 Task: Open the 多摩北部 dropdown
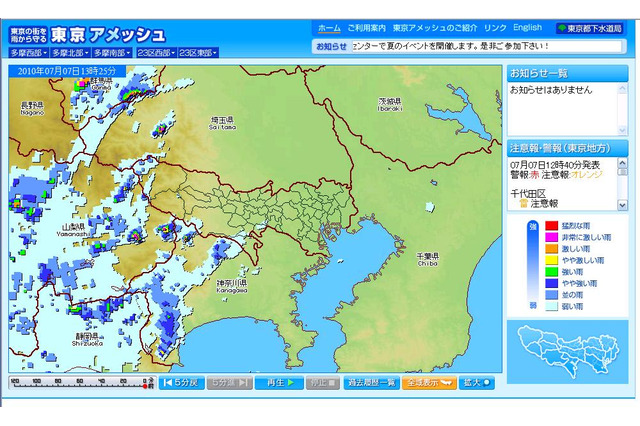click(x=70, y=53)
